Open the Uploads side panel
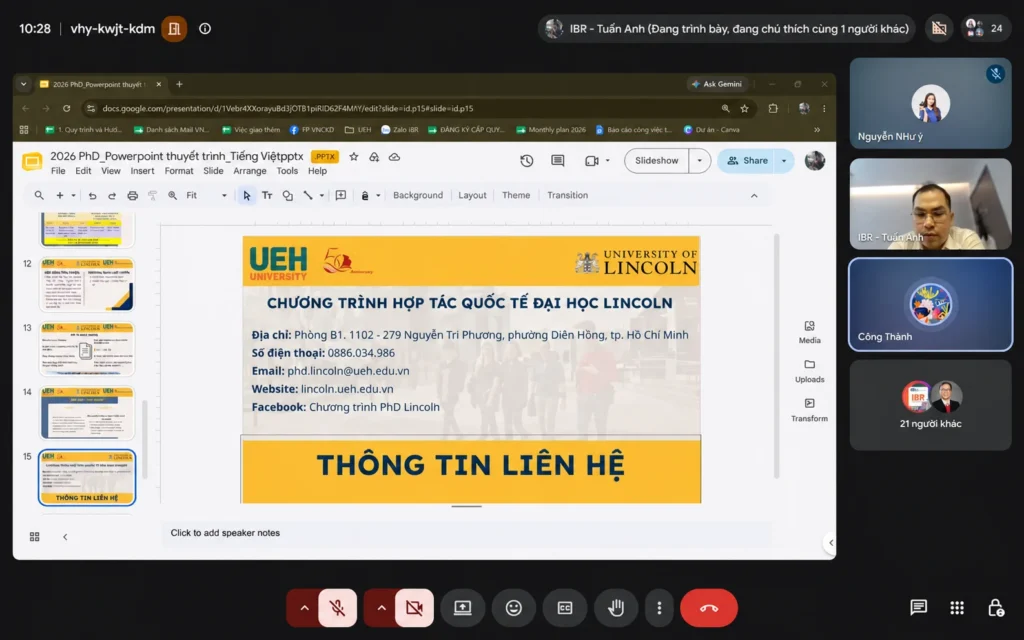Image resolution: width=1024 pixels, height=640 pixels. 809,371
